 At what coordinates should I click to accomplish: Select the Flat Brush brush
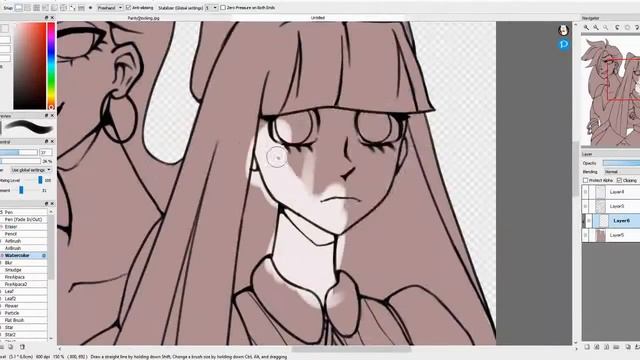click(x=24, y=320)
